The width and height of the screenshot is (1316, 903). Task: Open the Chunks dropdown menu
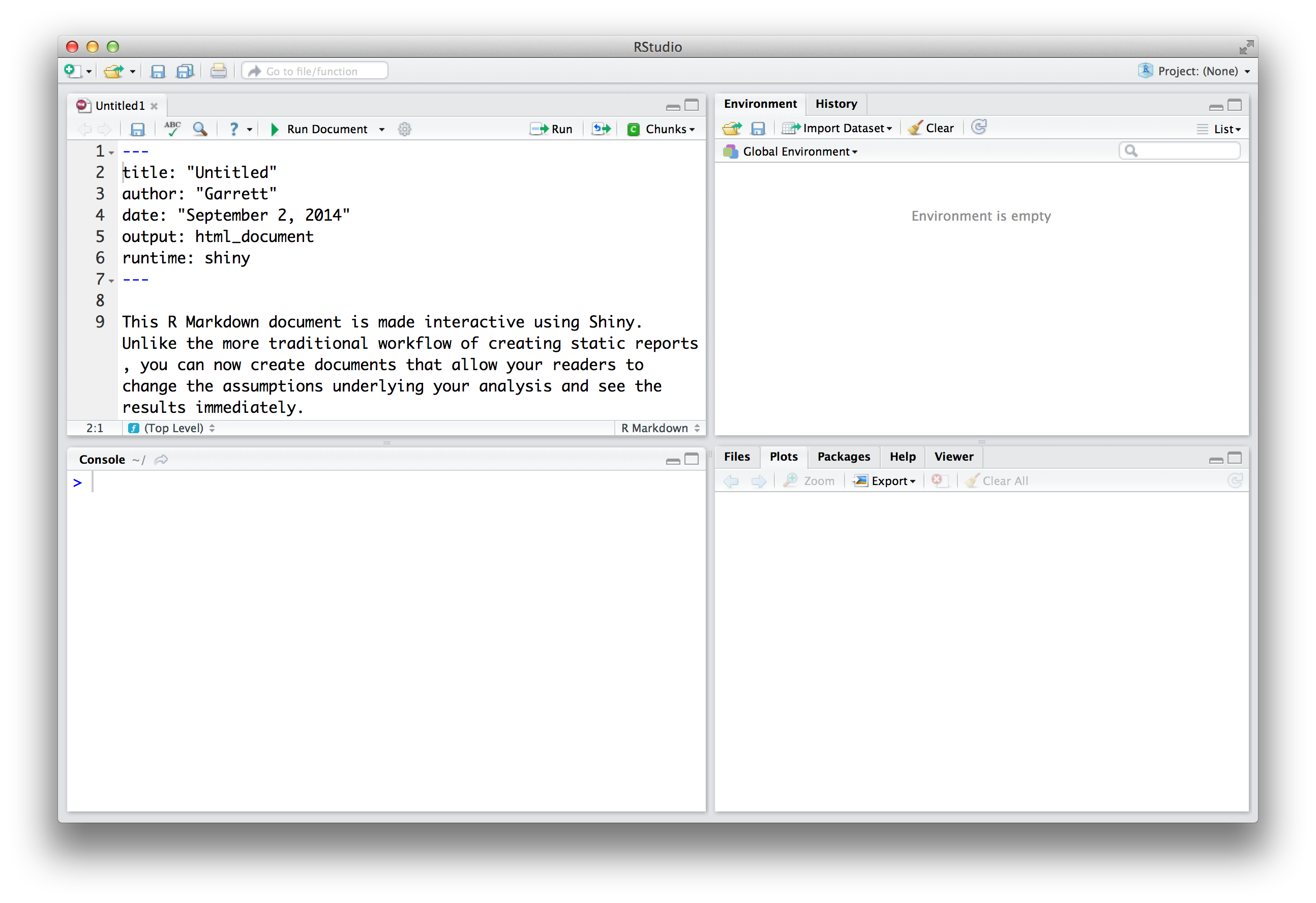pyautogui.click(x=662, y=129)
